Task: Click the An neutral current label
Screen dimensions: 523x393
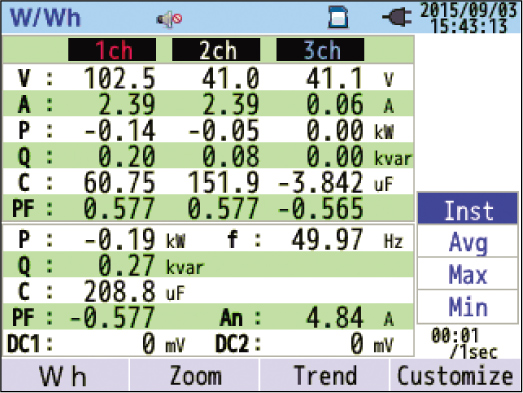Action: pos(231,317)
